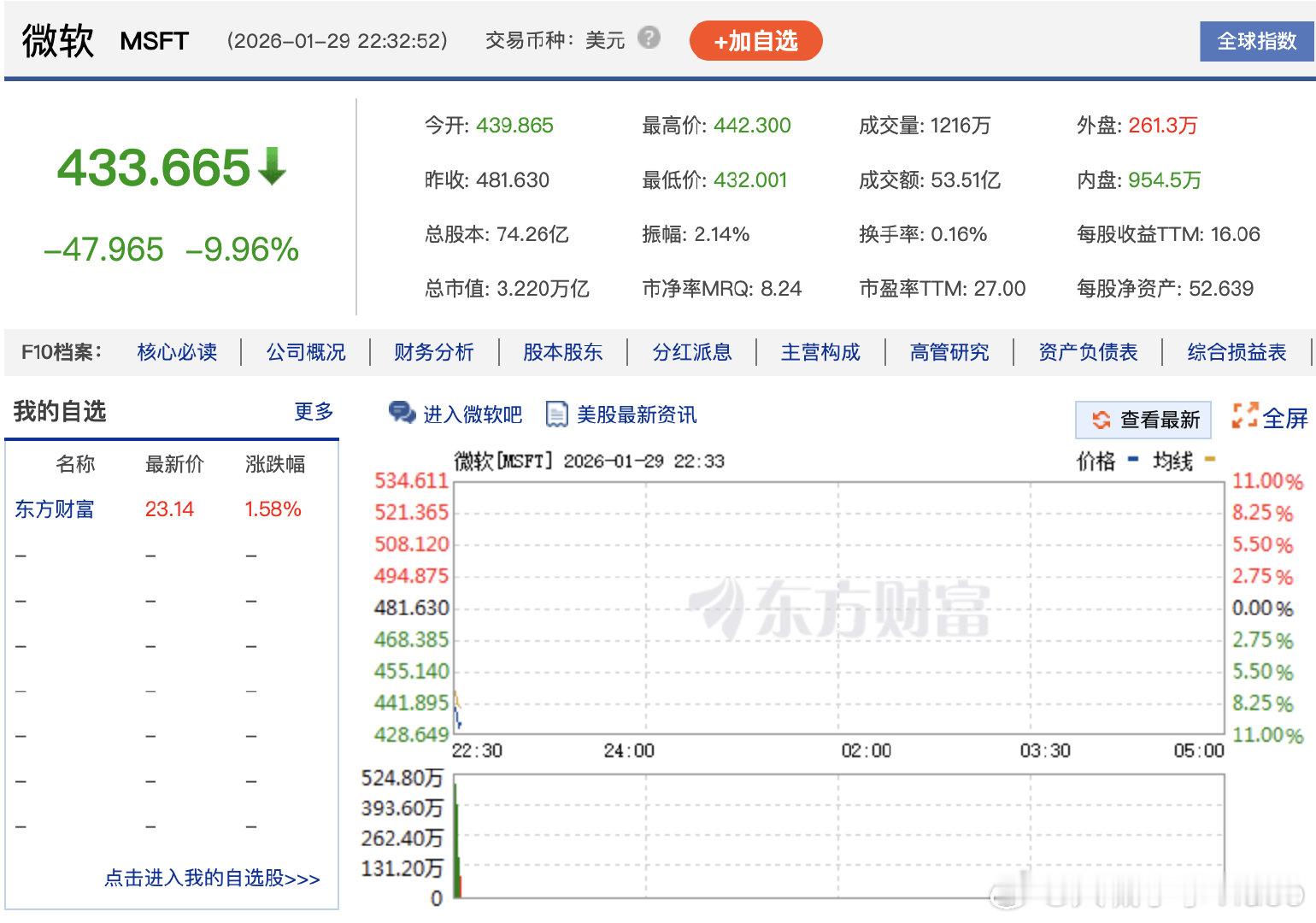The width and height of the screenshot is (1316, 923).
Task: Select the 高管研究 tab
Action: pyautogui.click(x=949, y=352)
